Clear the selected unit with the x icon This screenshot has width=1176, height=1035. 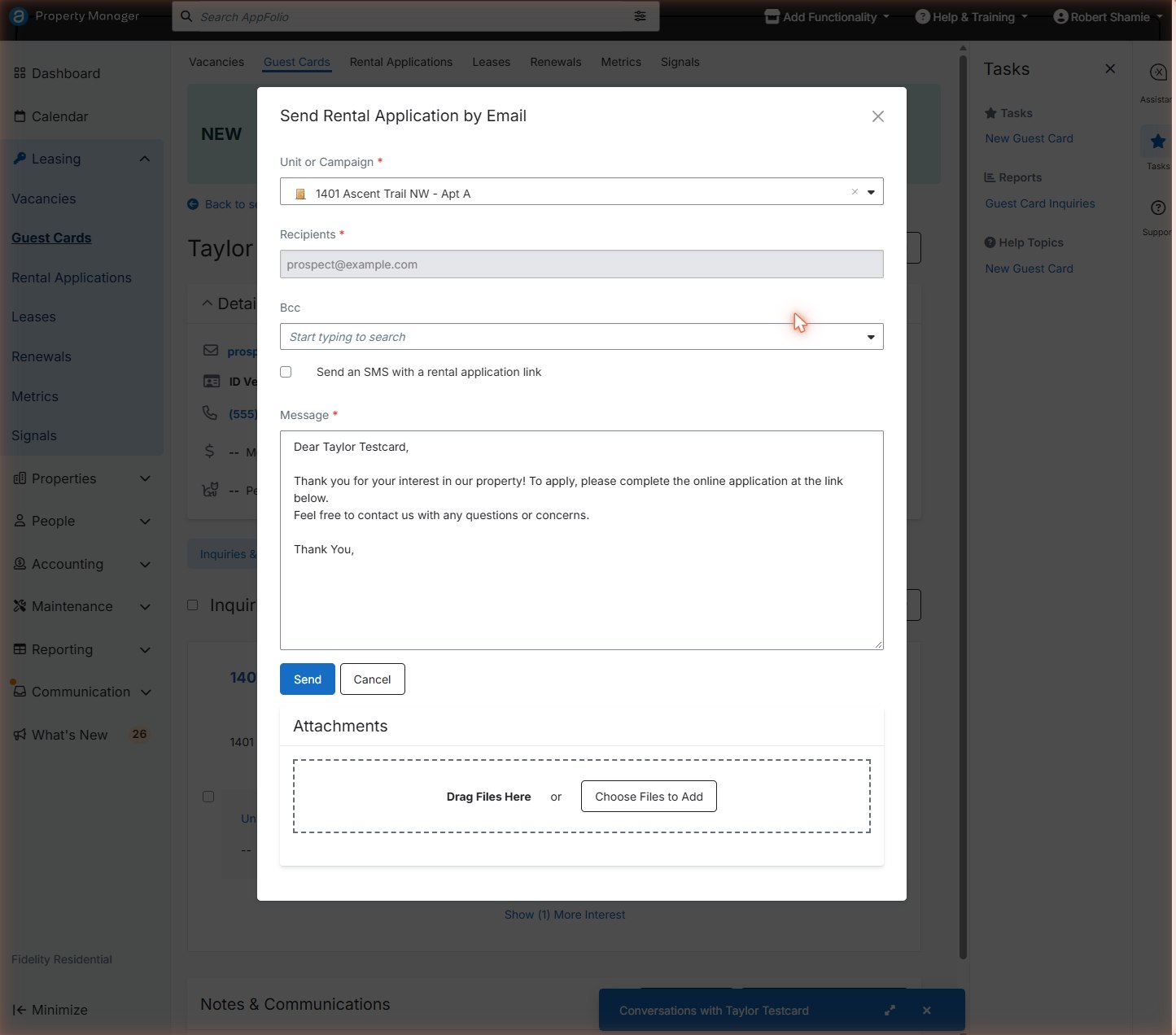coord(855,192)
